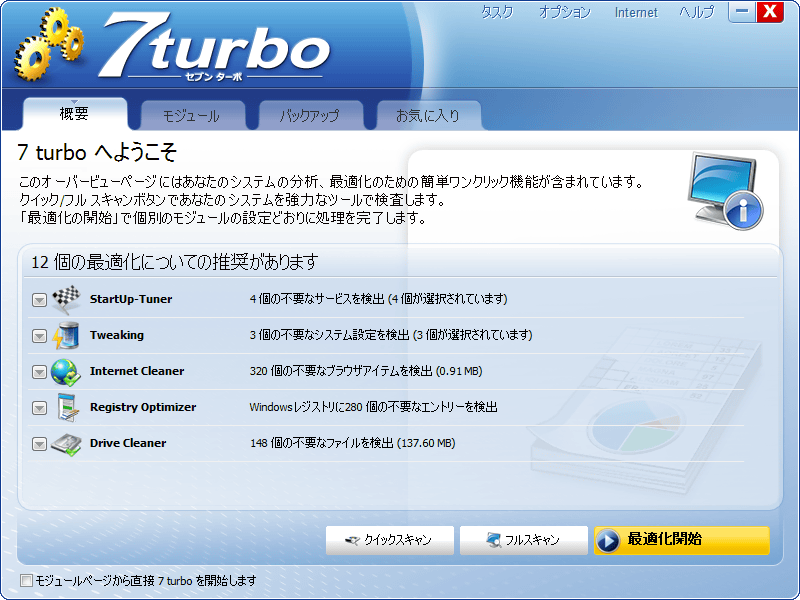The width and height of the screenshot is (800, 600).
Task: Click the 7 turbo へようこそ heading
Action: [x=97, y=152]
